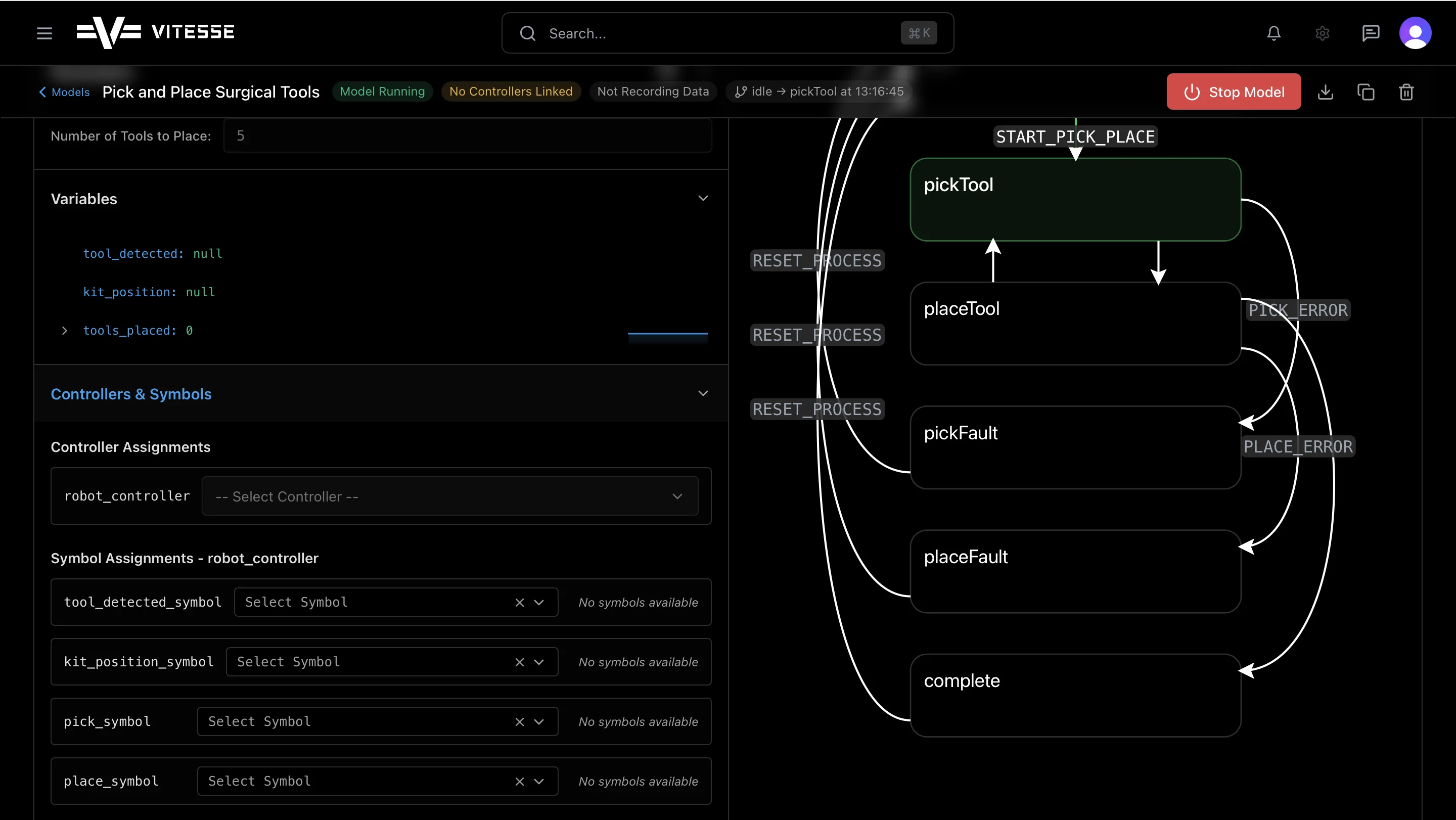
Task: Focus the Search field
Action: click(727, 33)
